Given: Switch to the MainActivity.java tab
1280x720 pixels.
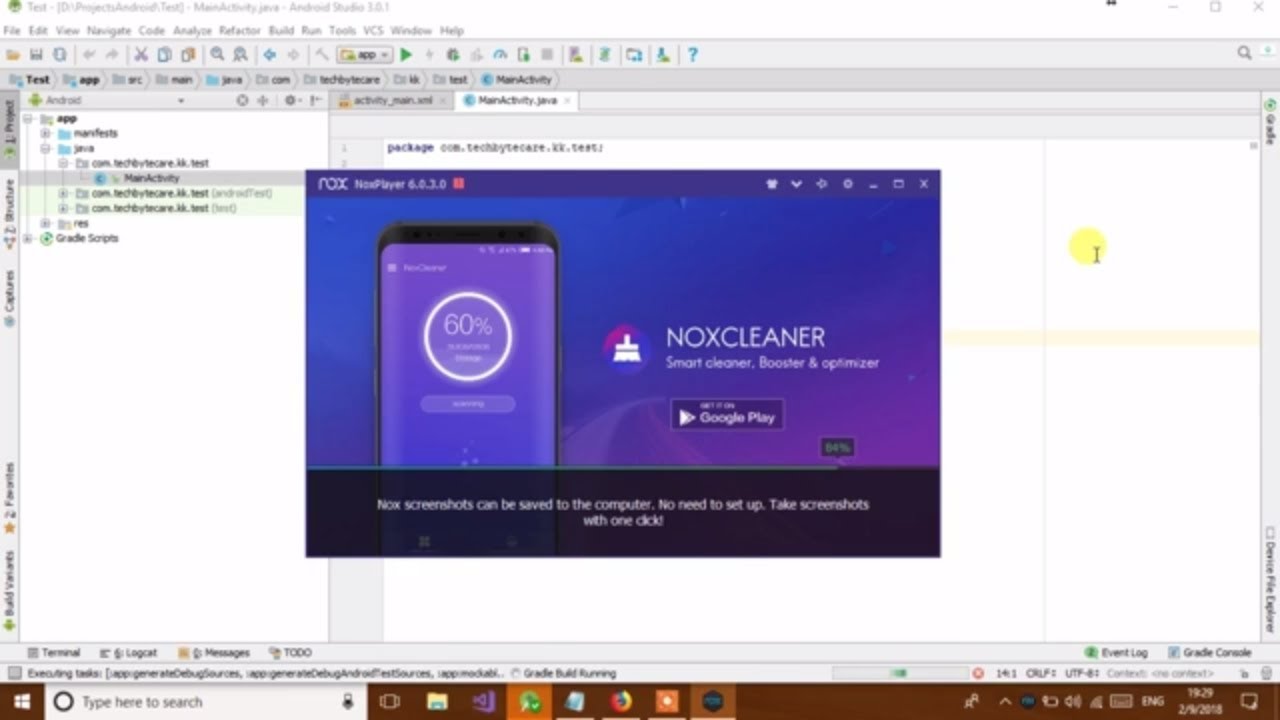Looking at the screenshot, I should tap(517, 100).
